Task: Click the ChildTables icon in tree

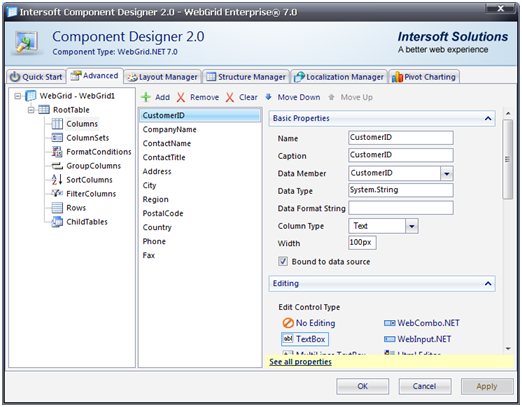Action: point(57,222)
